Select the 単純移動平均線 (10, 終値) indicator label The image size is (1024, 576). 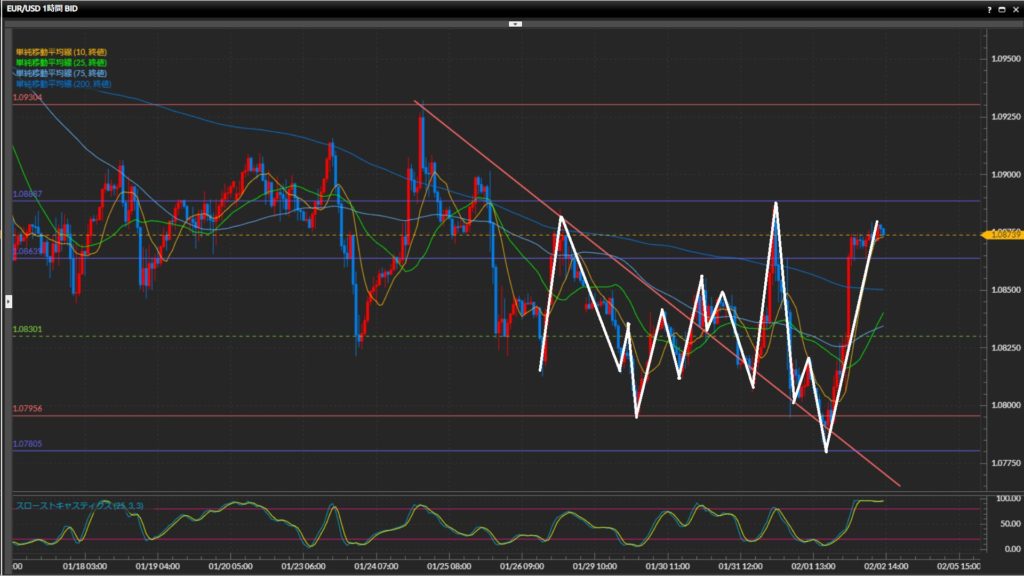[x=61, y=51]
